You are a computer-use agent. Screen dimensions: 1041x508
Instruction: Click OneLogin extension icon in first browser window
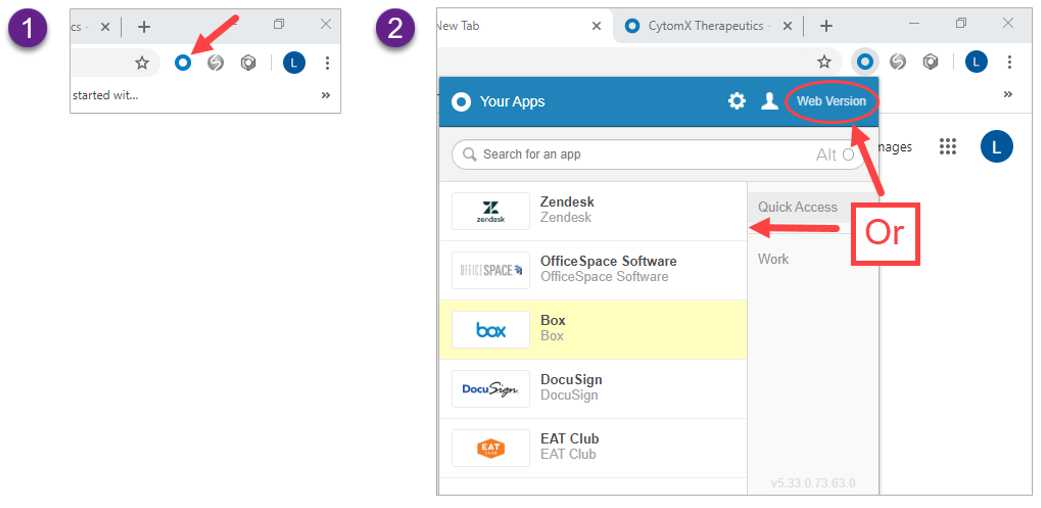(183, 63)
